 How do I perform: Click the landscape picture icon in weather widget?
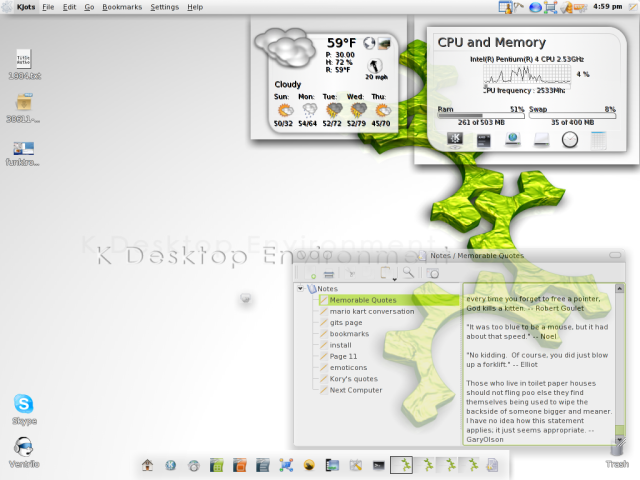384,43
